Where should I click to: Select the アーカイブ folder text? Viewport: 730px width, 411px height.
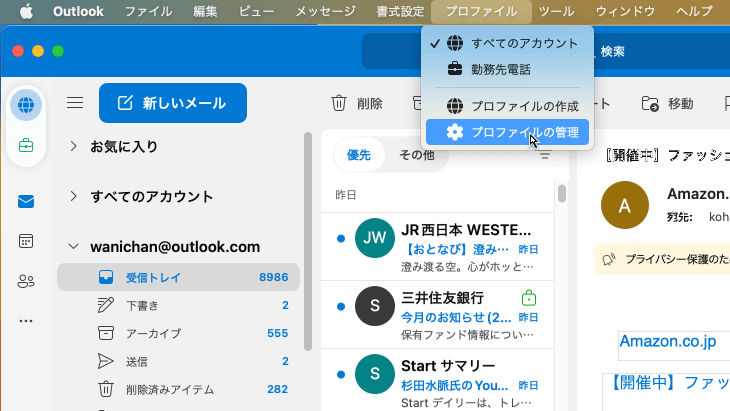153,333
